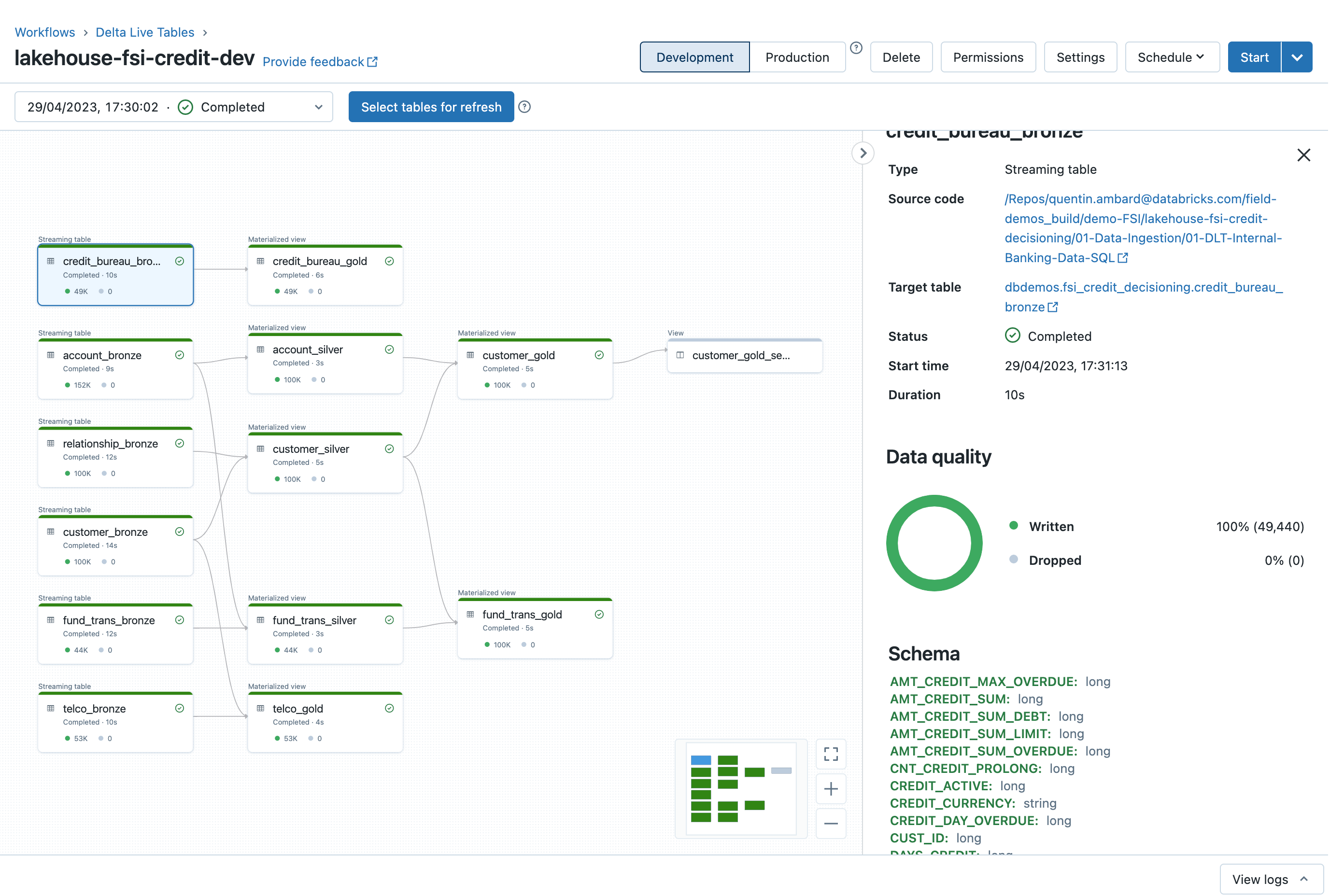
Task: Expand the Schedule dropdown
Action: pyautogui.click(x=1172, y=57)
